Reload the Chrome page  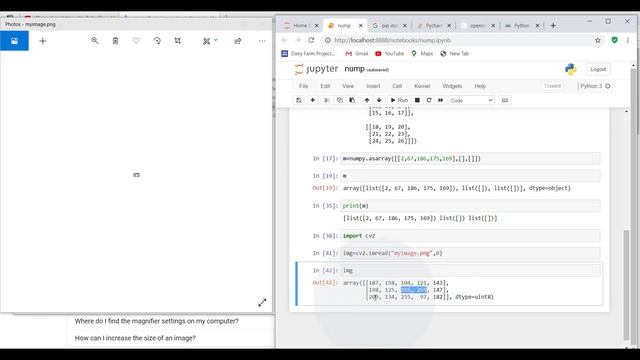coord(311,40)
